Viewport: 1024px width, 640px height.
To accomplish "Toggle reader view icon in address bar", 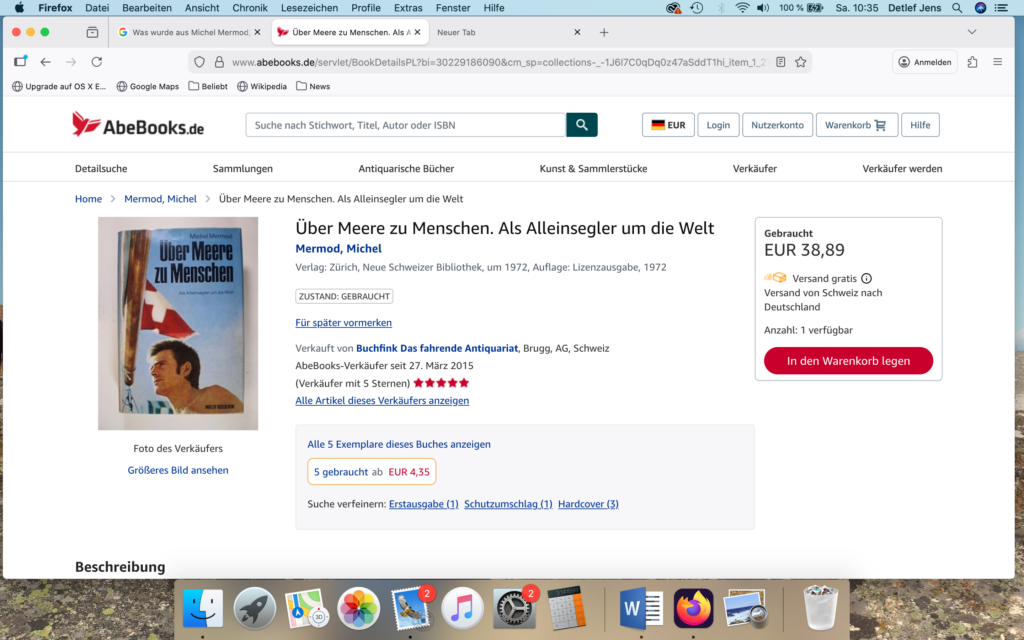I will [780, 62].
